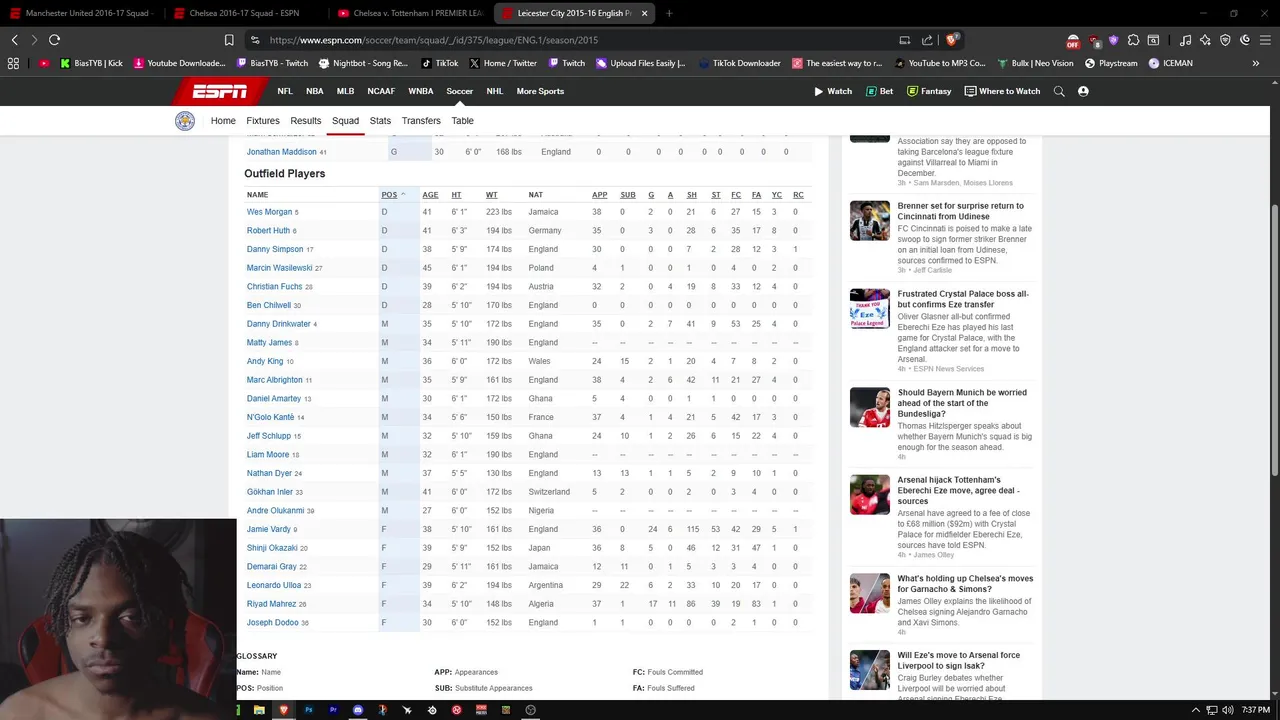Open the Brave VPN shield icon
The image size is (1280, 720).
point(1225,40)
